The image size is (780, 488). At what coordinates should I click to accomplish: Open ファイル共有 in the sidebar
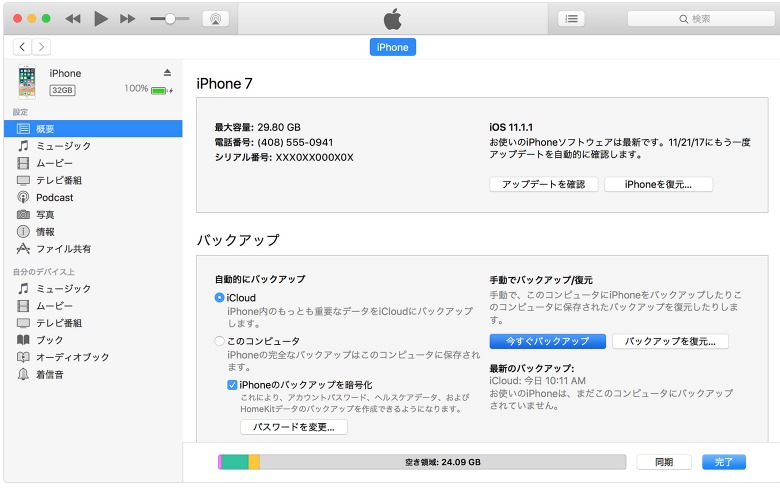coord(63,249)
